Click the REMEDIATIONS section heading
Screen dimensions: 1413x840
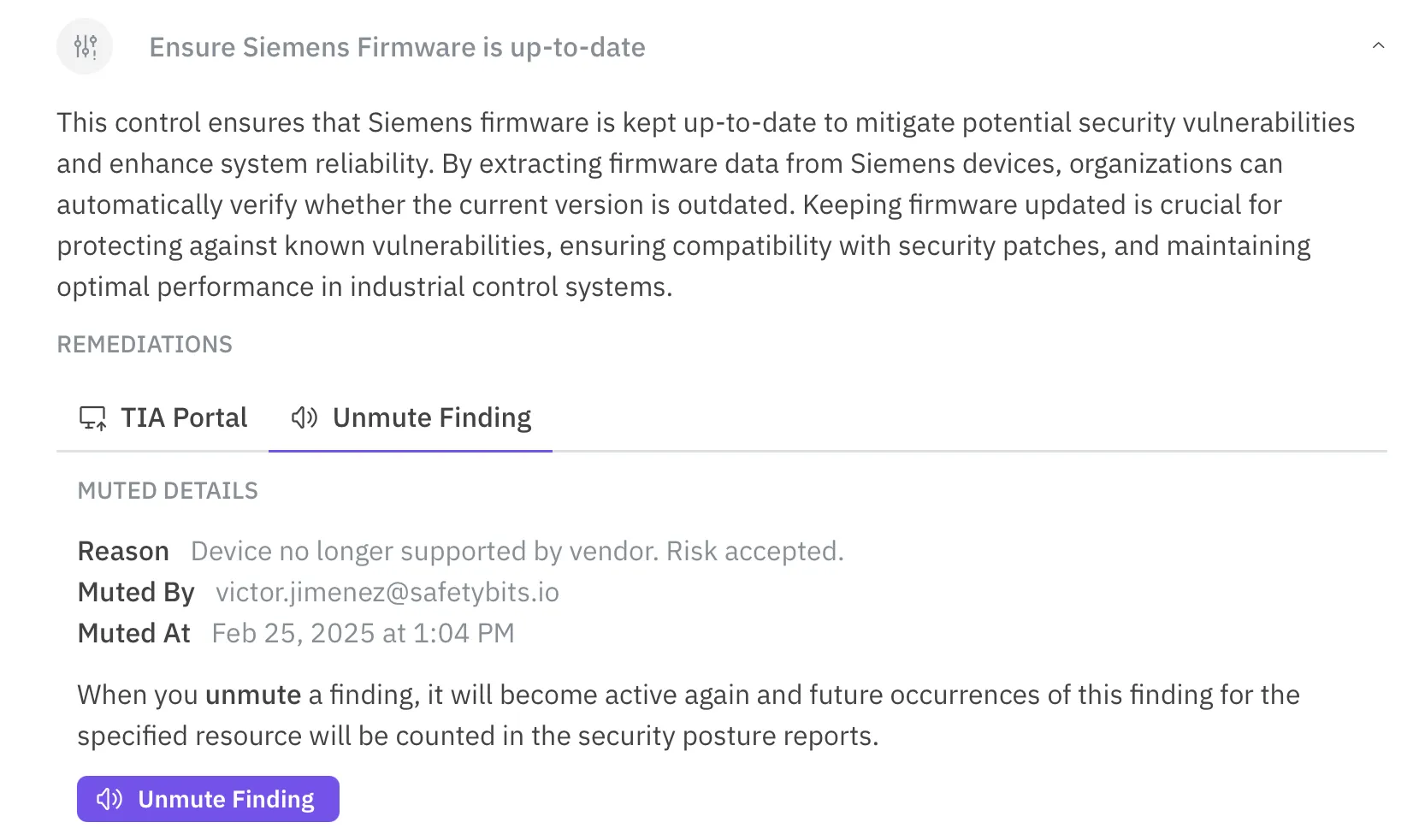(145, 345)
